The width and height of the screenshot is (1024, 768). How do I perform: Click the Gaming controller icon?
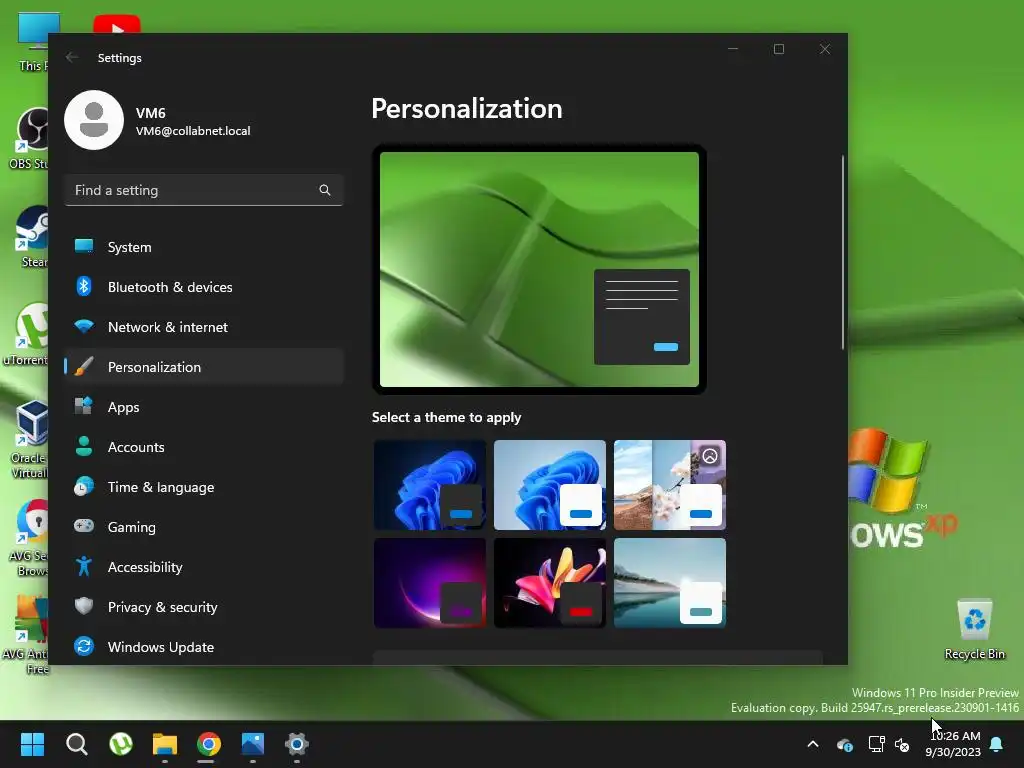tap(84, 526)
